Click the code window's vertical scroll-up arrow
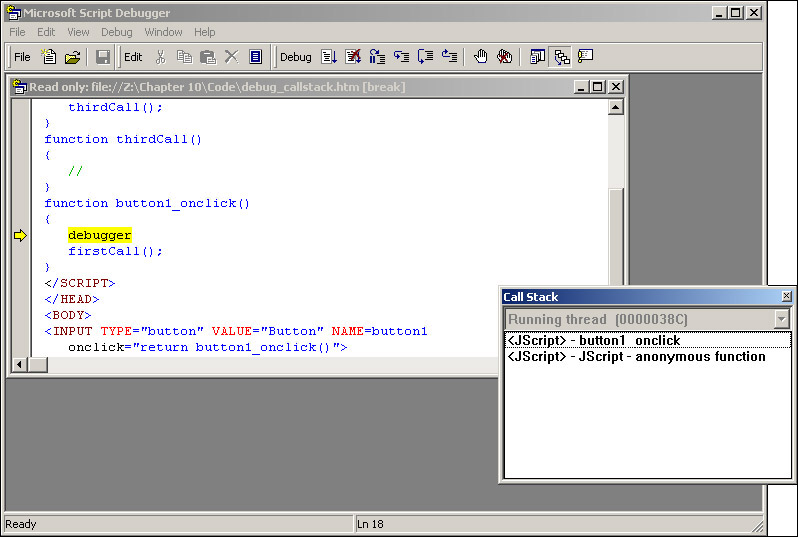This screenshot has width=798, height=537. point(615,107)
